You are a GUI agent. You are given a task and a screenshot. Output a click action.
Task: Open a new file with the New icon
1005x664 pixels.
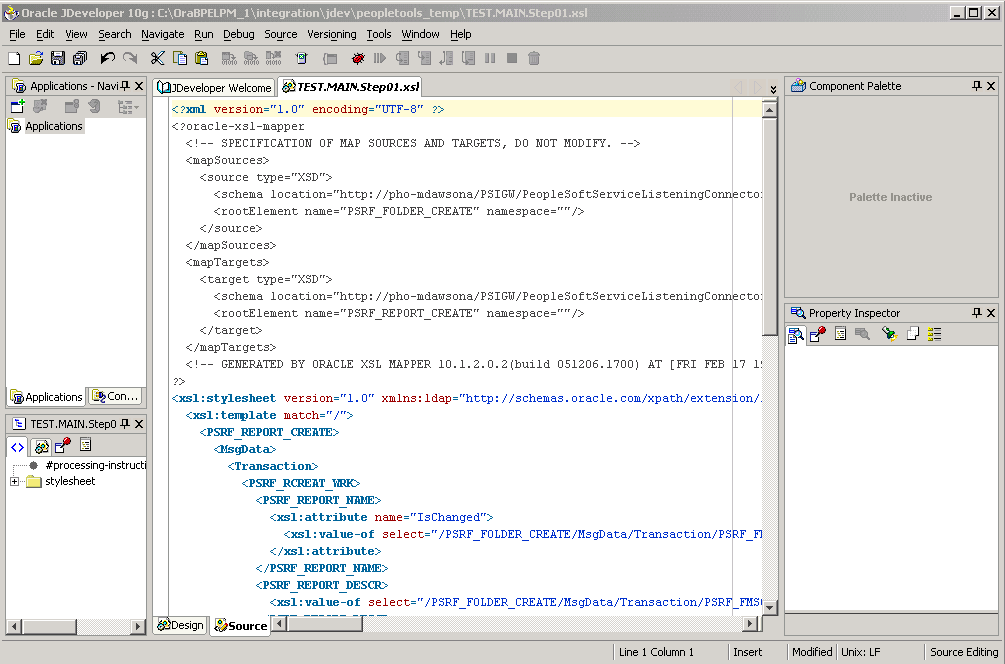tap(13, 58)
